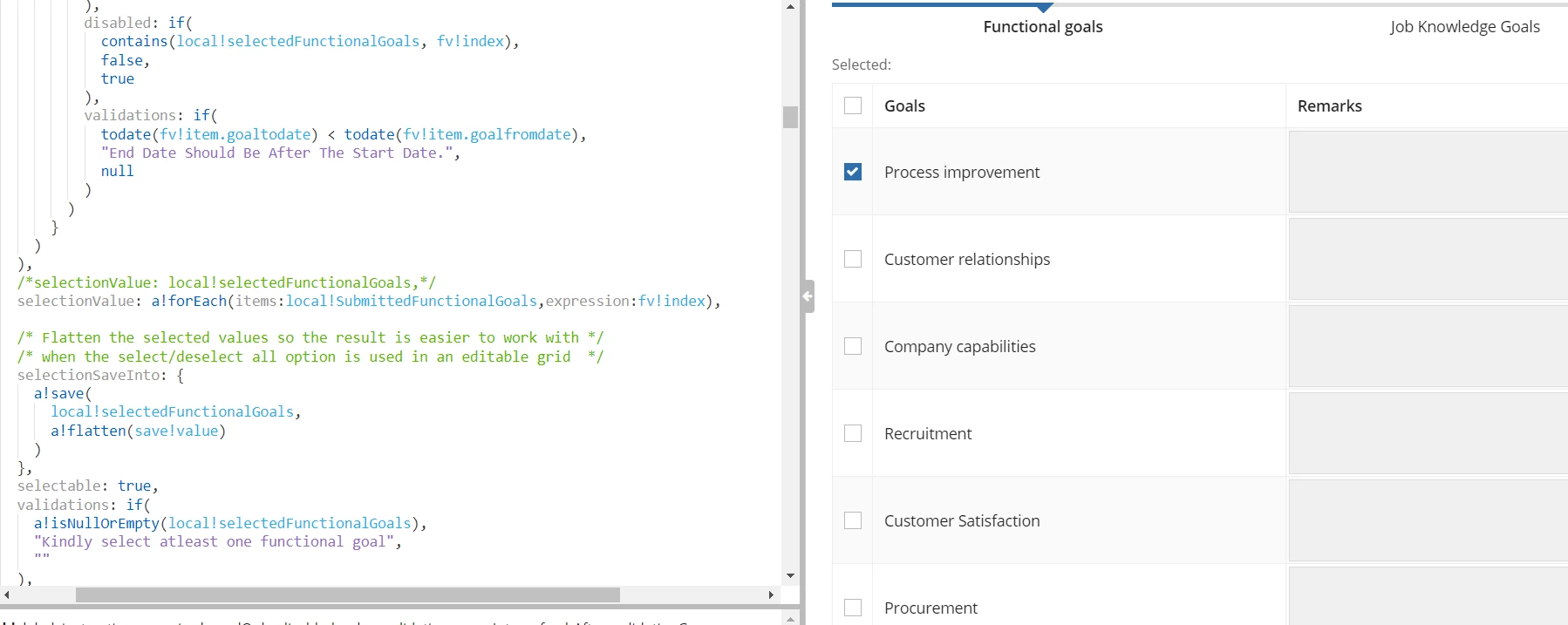Click the 'disabled: if(' code line
Screen dimensions: 1568x625
point(139,23)
